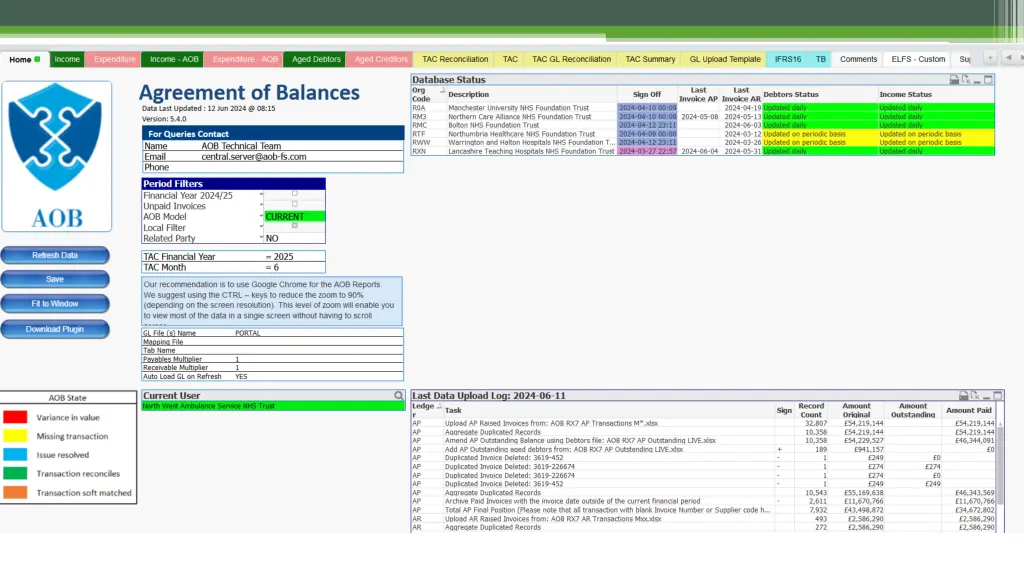Tick the Local Filter checkbox
This screenshot has height=576, width=1024.
coord(295,226)
